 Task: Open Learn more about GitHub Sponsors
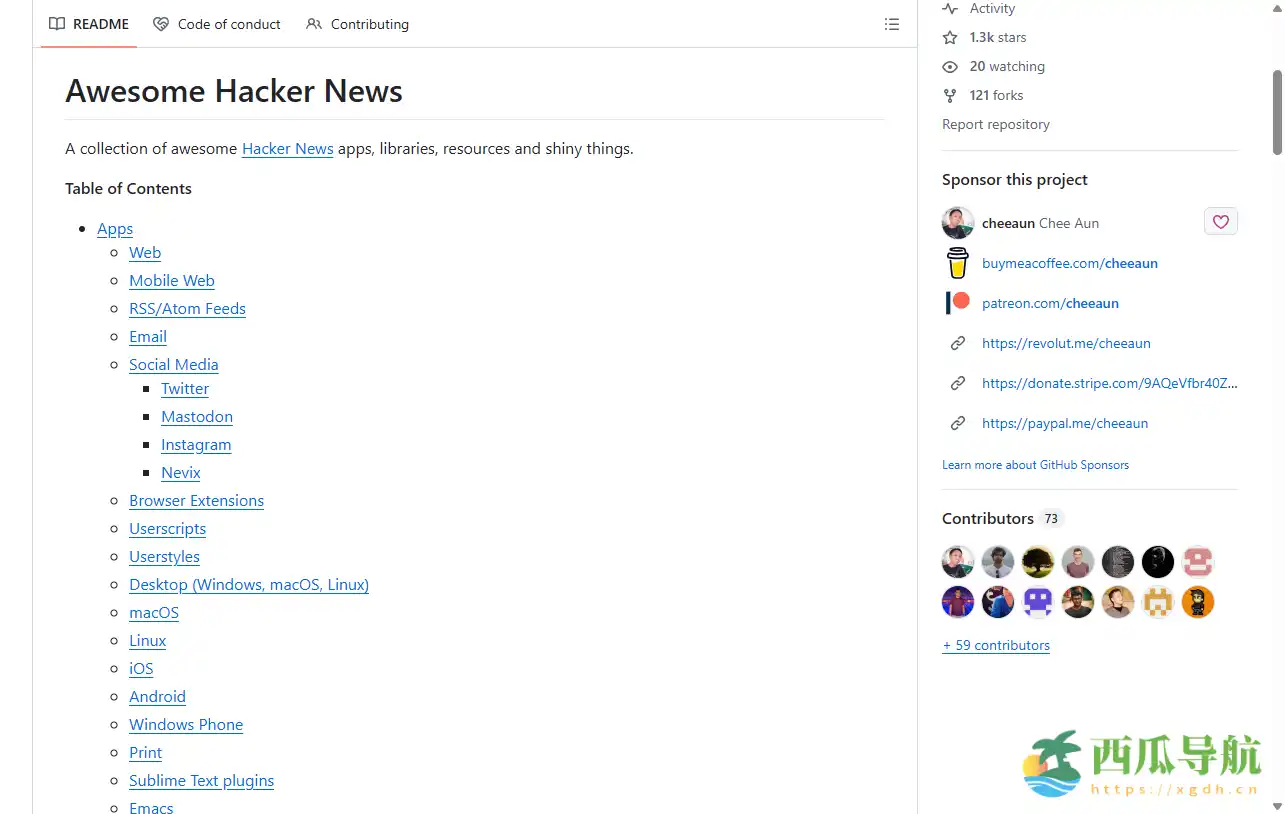click(x=1035, y=465)
